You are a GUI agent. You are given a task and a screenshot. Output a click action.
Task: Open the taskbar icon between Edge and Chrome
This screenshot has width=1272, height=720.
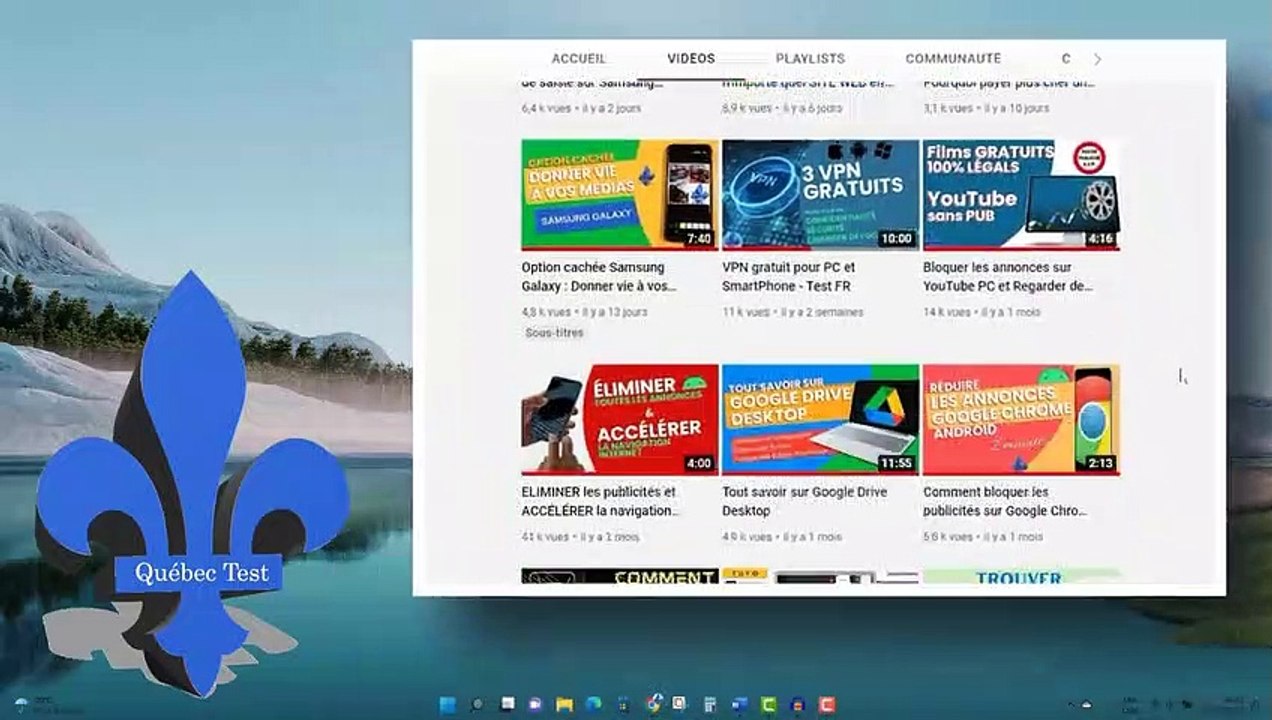622,705
